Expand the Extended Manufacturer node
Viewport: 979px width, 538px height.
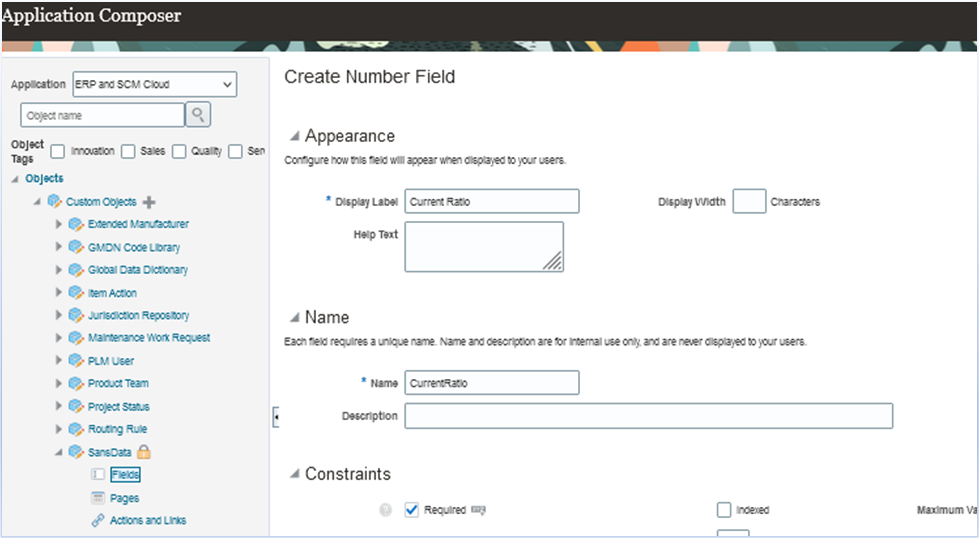point(59,224)
